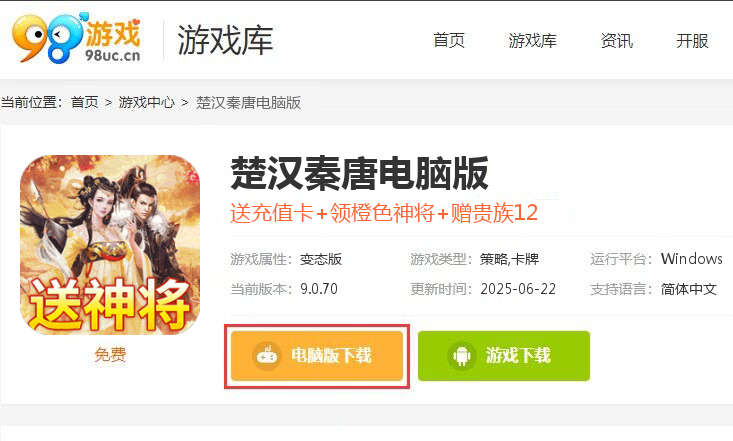Click 首页 in the breadcrumb
Screen dimensions: 733x441
tap(85, 102)
